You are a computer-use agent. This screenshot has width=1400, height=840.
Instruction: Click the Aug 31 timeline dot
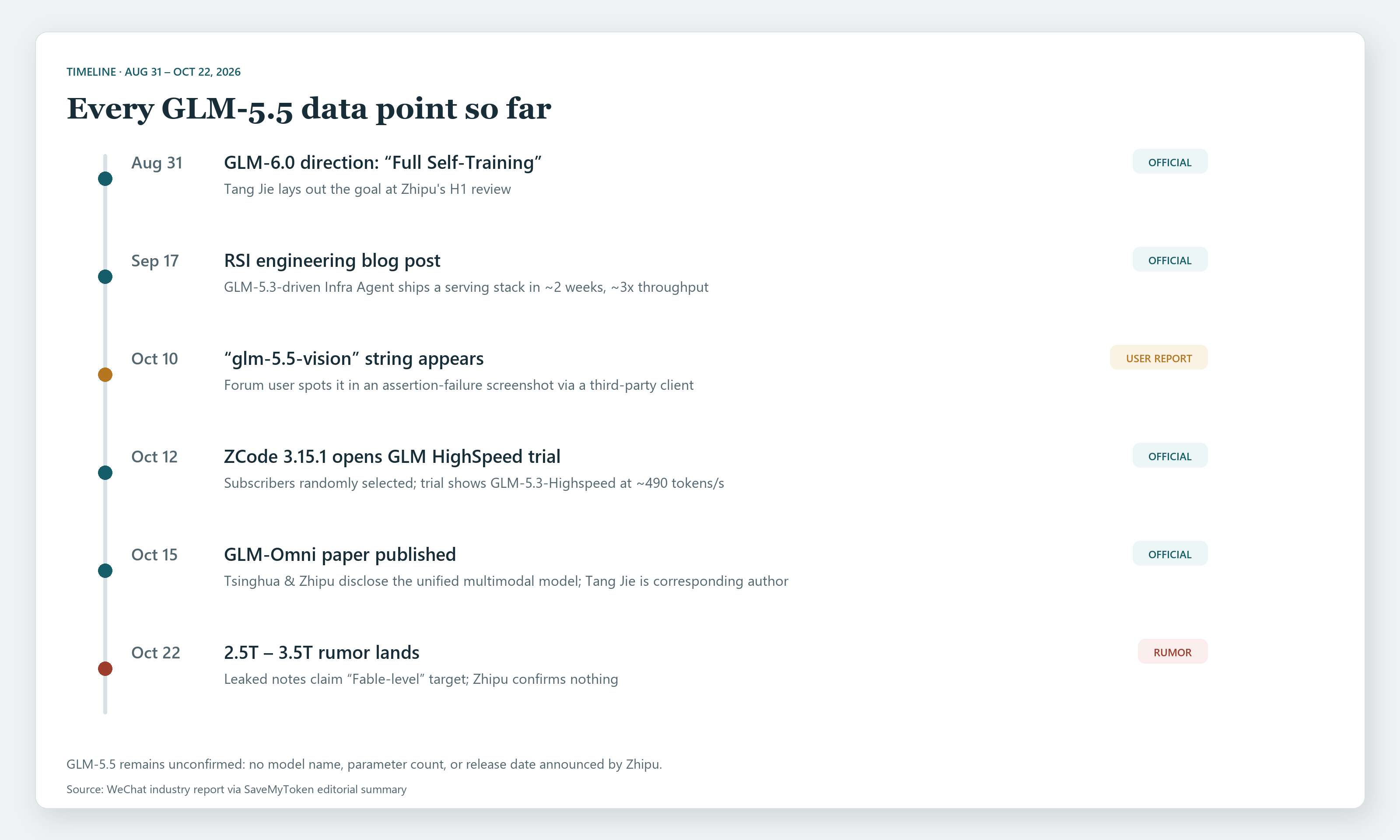[105, 179]
